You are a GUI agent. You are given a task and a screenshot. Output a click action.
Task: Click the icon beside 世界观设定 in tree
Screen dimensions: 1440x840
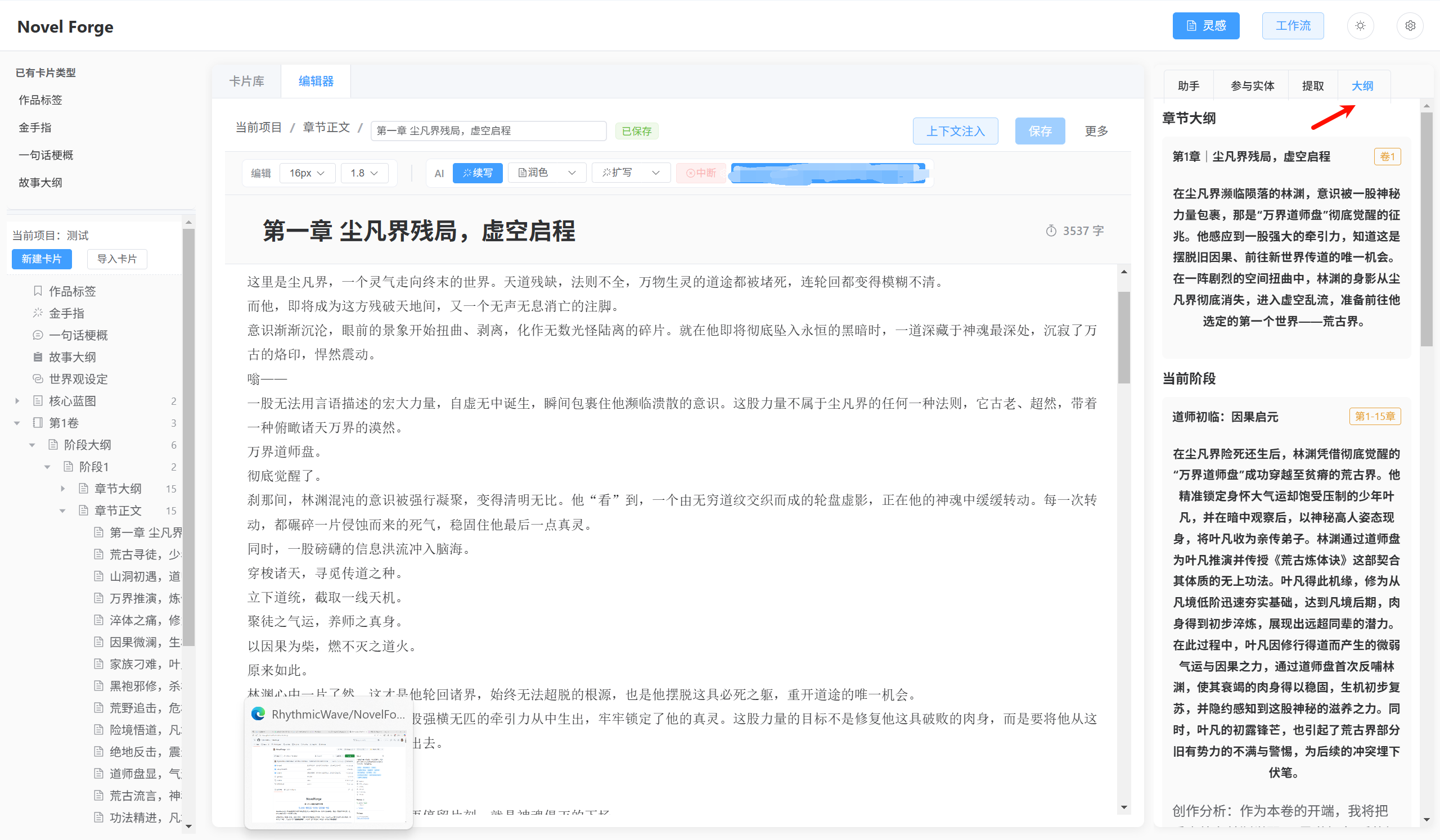tap(38, 378)
